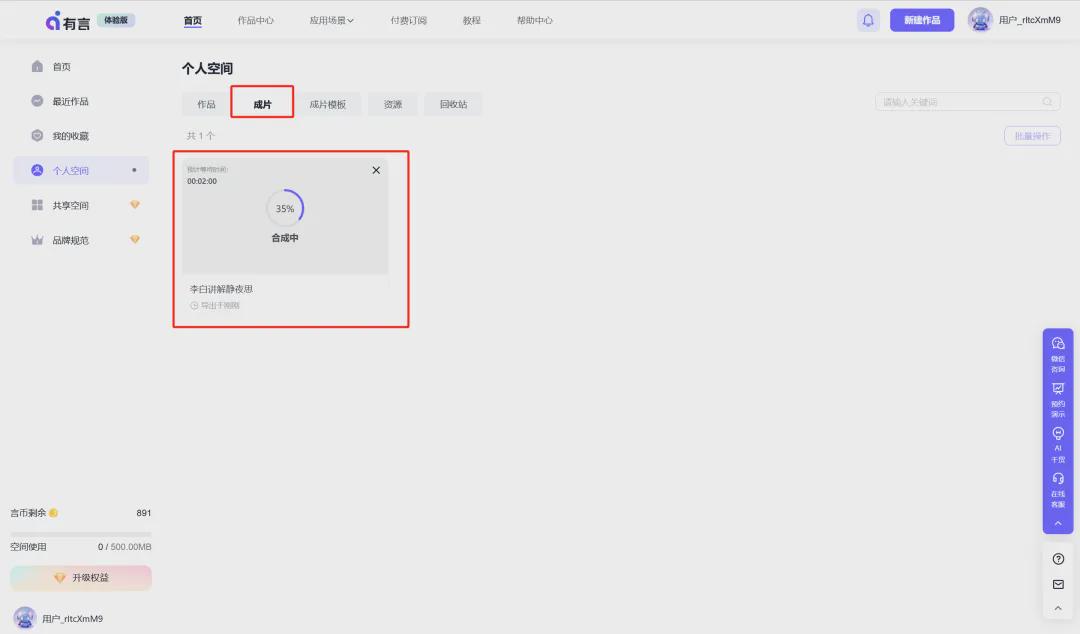Click the 新建作品 button
The height and width of the screenshot is (634, 1080).
pyautogui.click(x=921, y=19)
